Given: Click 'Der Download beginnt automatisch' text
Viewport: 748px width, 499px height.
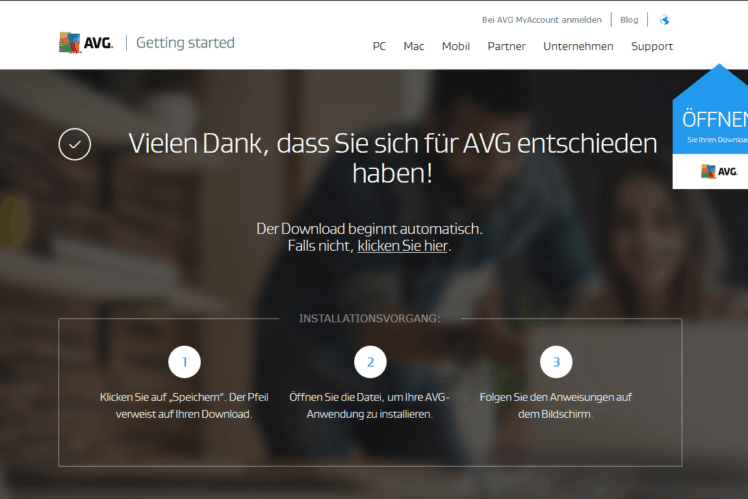Looking at the screenshot, I should tap(369, 229).
